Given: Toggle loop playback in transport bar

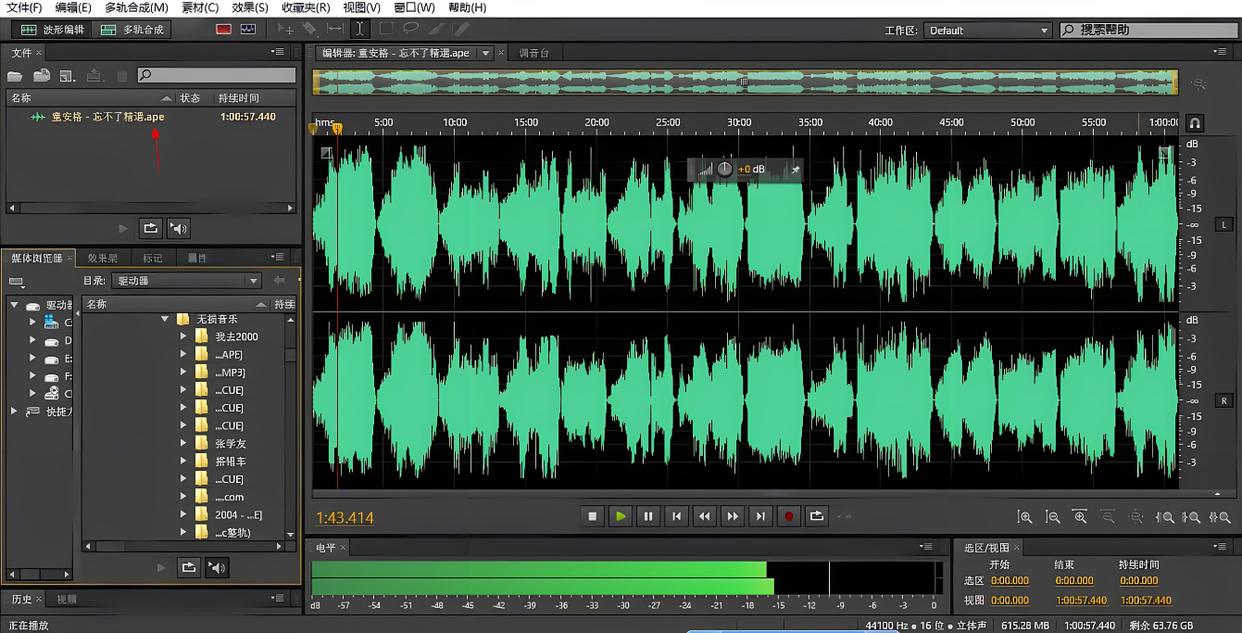Looking at the screenshot, I should (x=817, y=516).
